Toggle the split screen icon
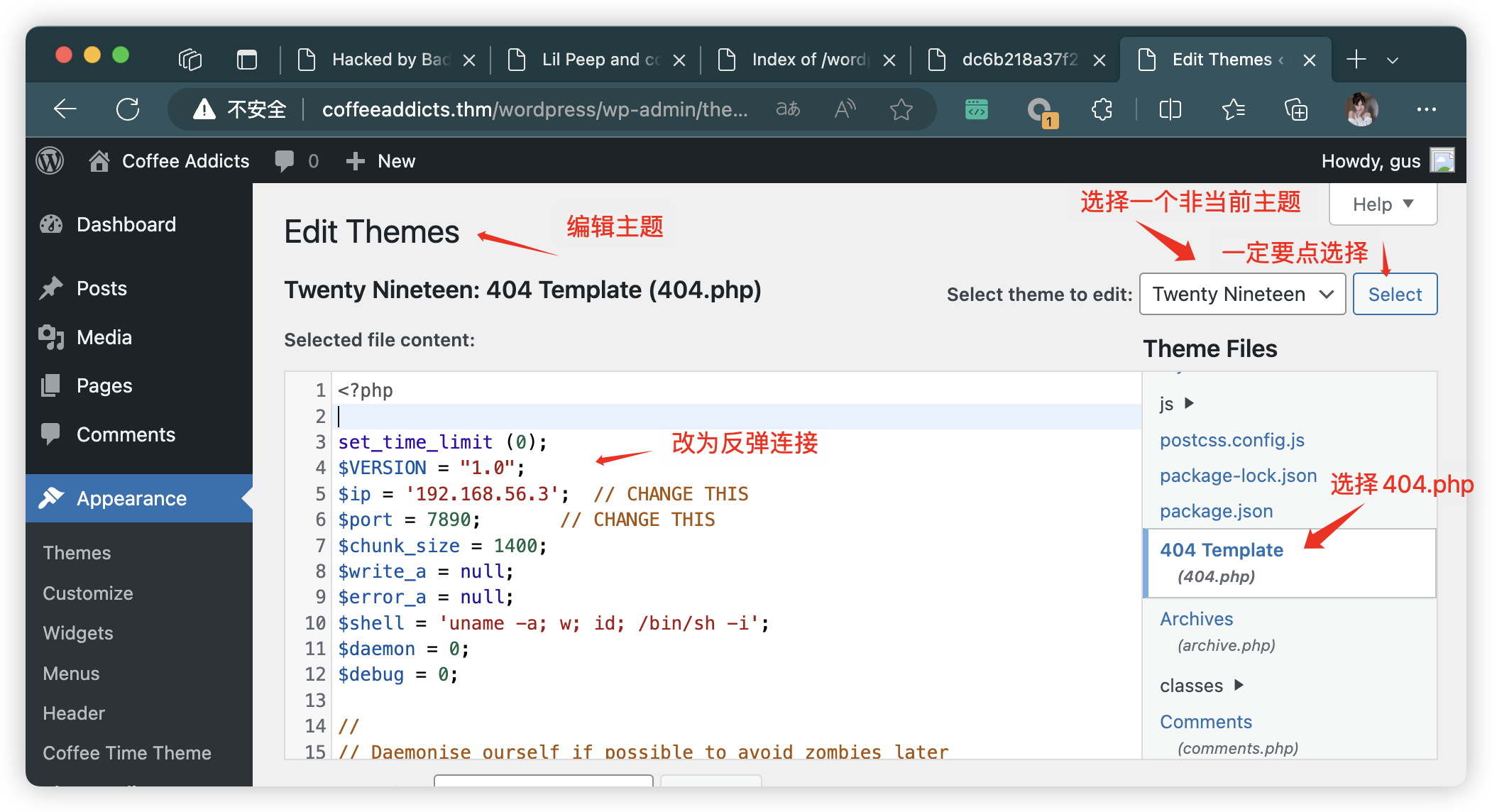This screenshot has width=1492, height=812. 1170,109
